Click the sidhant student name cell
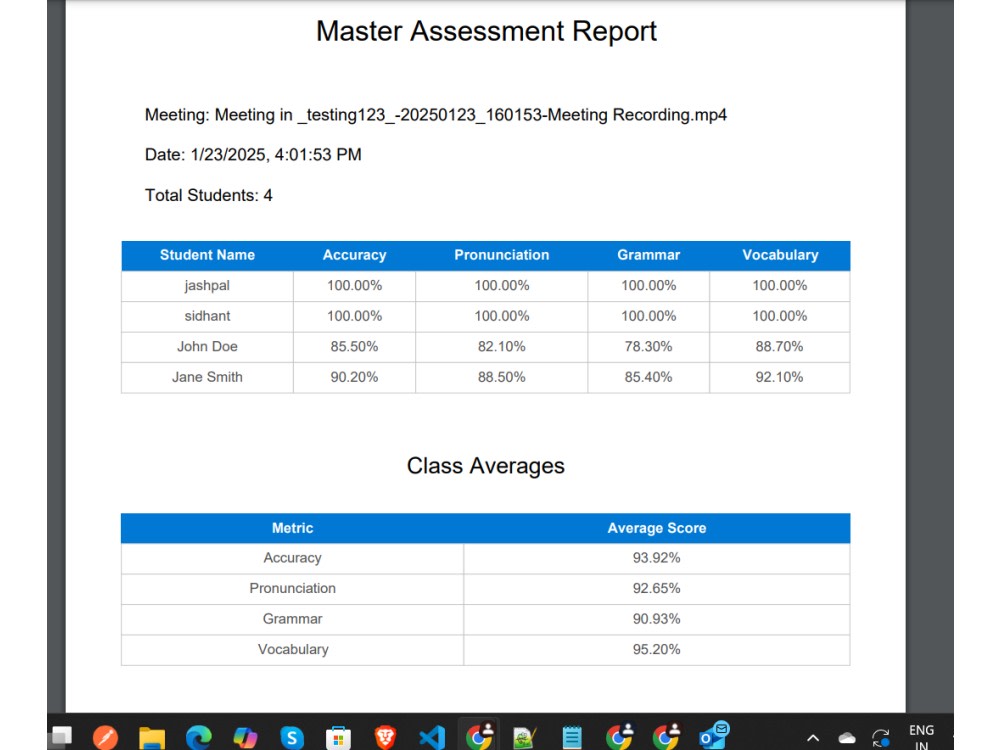1000x750 pixels. [x=207, y=316]
